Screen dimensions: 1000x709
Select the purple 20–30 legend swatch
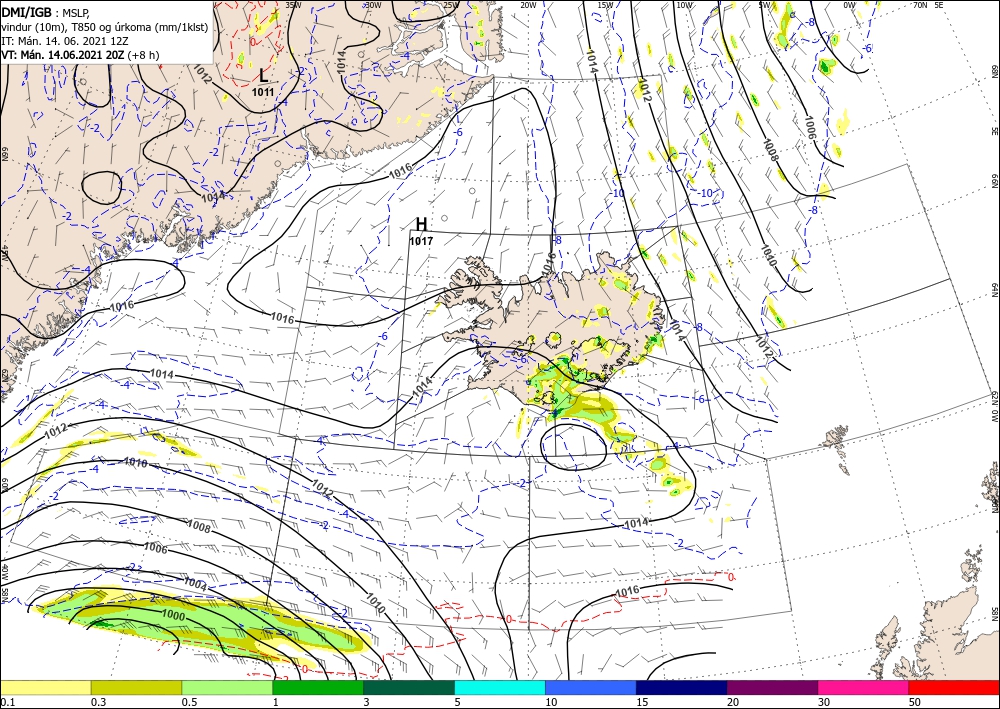pos(772,687)
